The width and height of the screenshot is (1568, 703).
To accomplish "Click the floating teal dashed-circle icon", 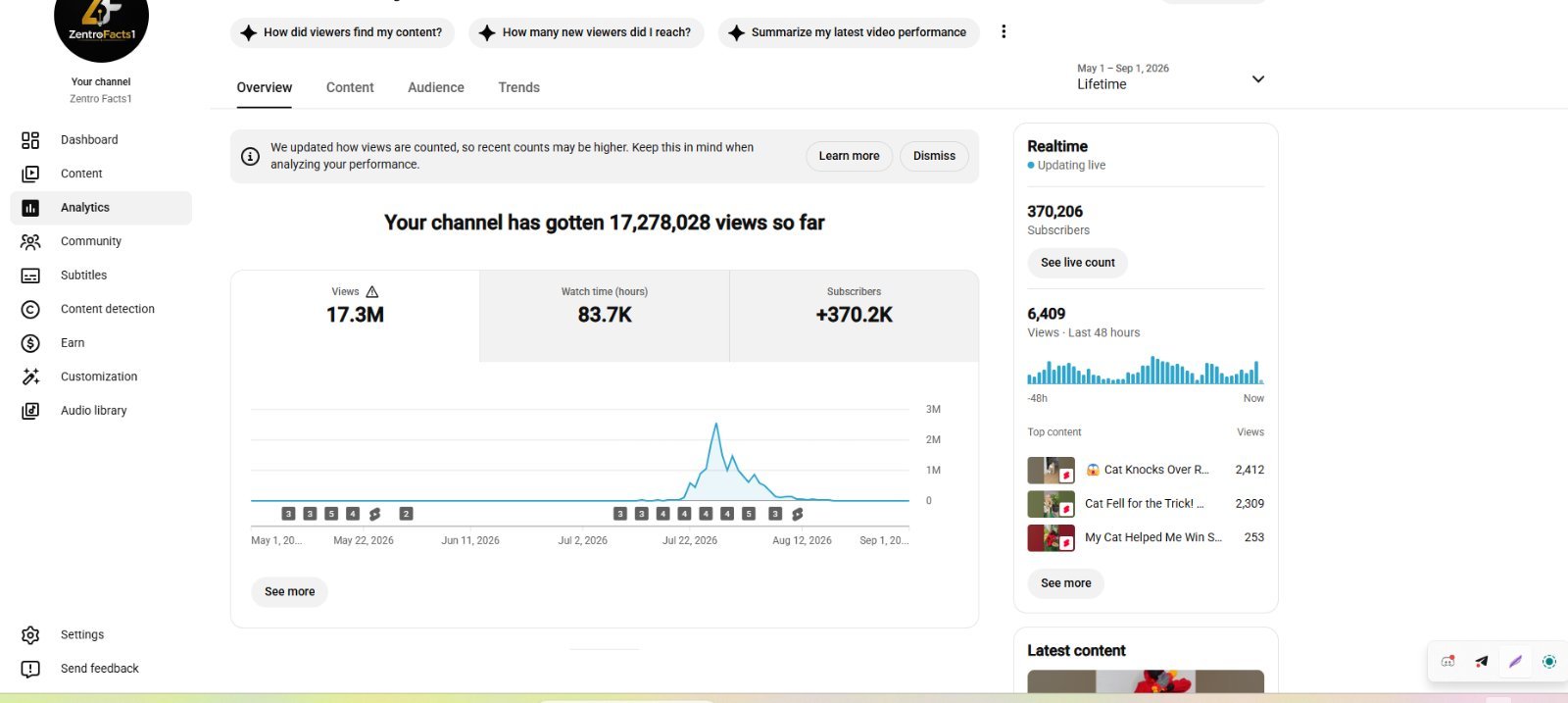I will (x=1549, y=662).
